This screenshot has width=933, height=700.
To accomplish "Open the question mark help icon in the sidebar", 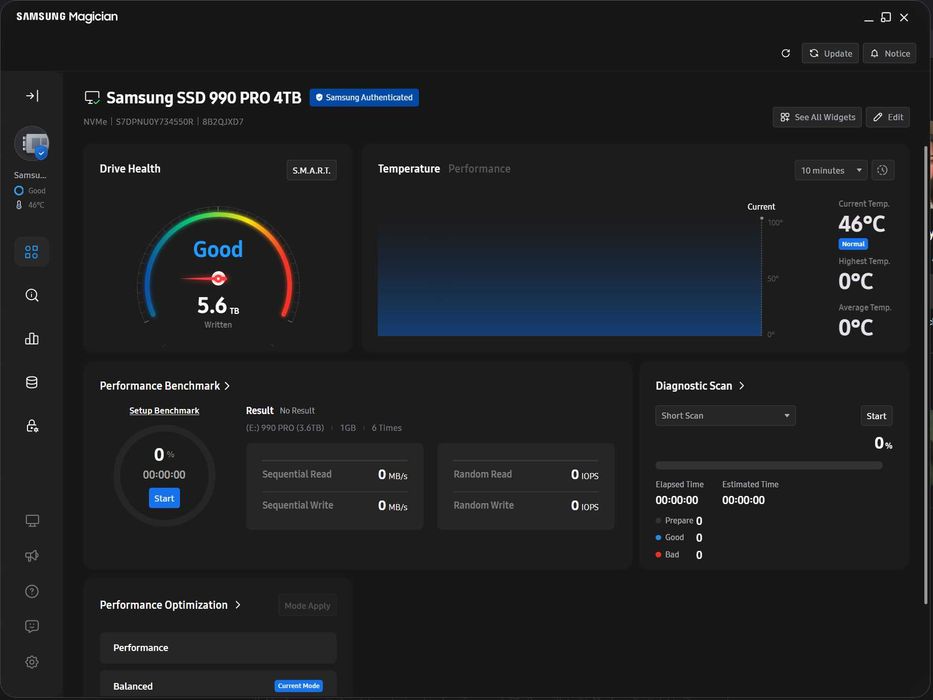I will coord(32,591).
